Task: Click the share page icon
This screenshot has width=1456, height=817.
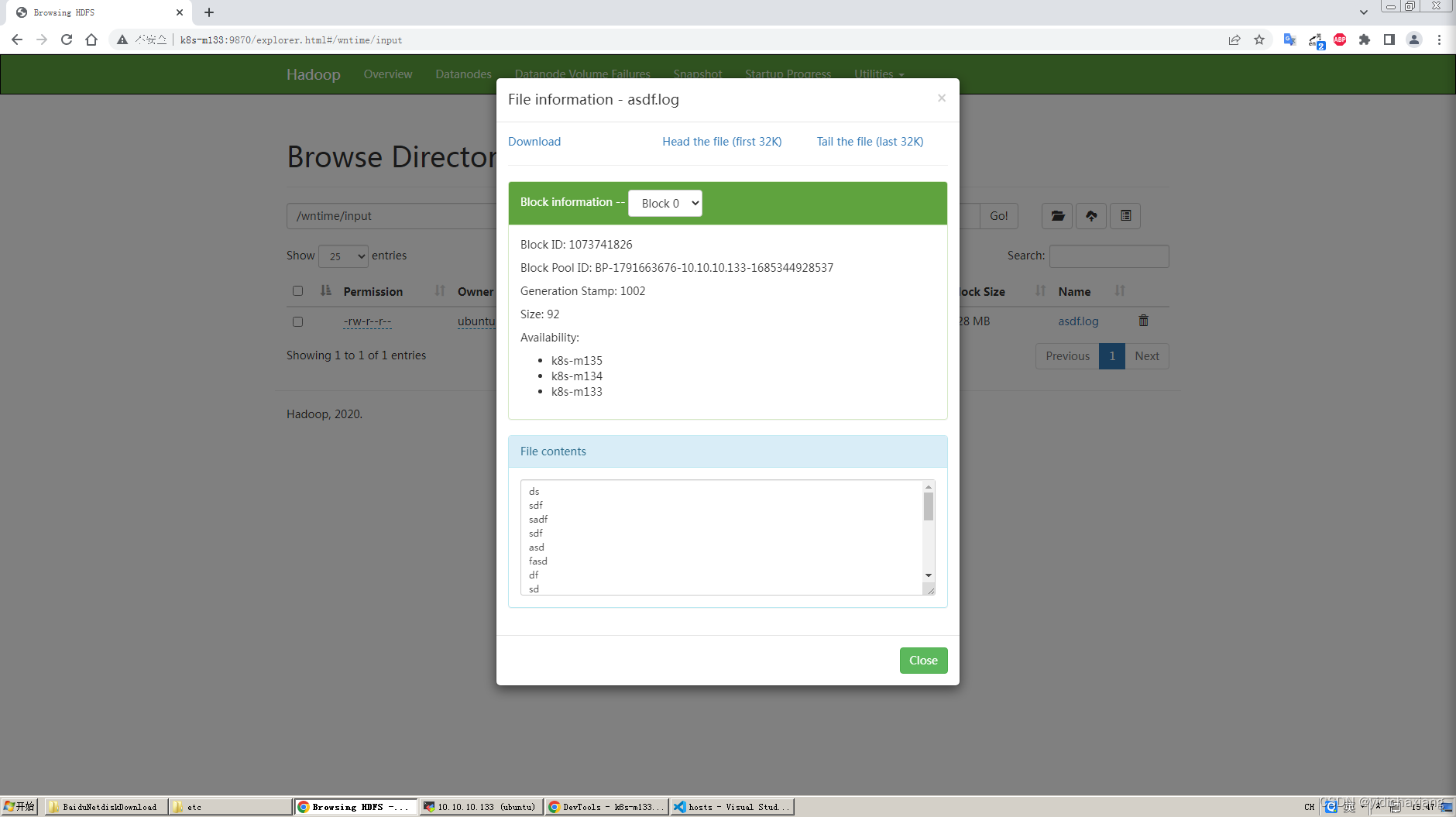Action: 1235,39
